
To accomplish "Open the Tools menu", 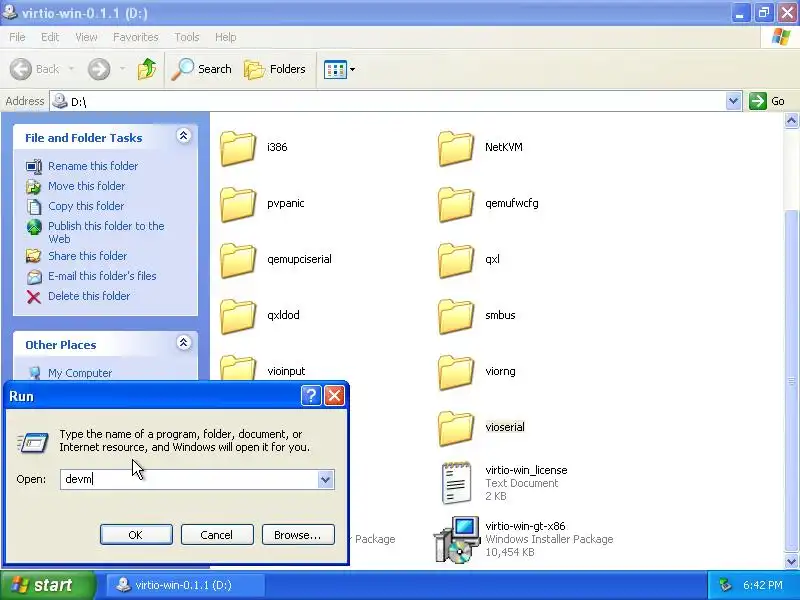I will coord(187,37).
